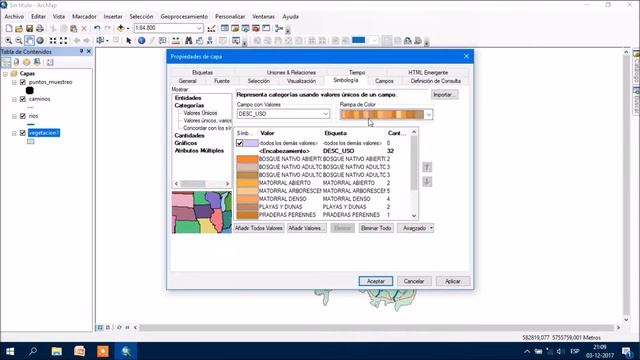Viewport: 640px width, 360px height.
Task: Create a new map document
Action: pos(9,28)
